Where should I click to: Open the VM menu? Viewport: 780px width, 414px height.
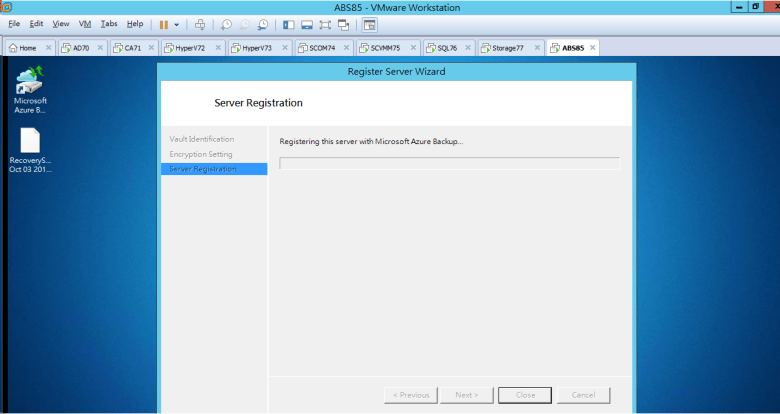point(85,24)
